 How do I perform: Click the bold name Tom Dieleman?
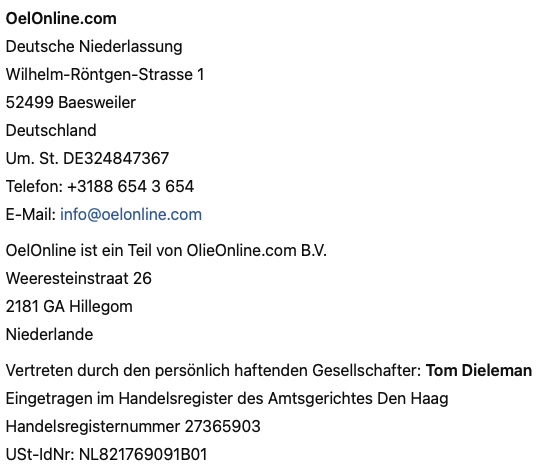point(479,370)
